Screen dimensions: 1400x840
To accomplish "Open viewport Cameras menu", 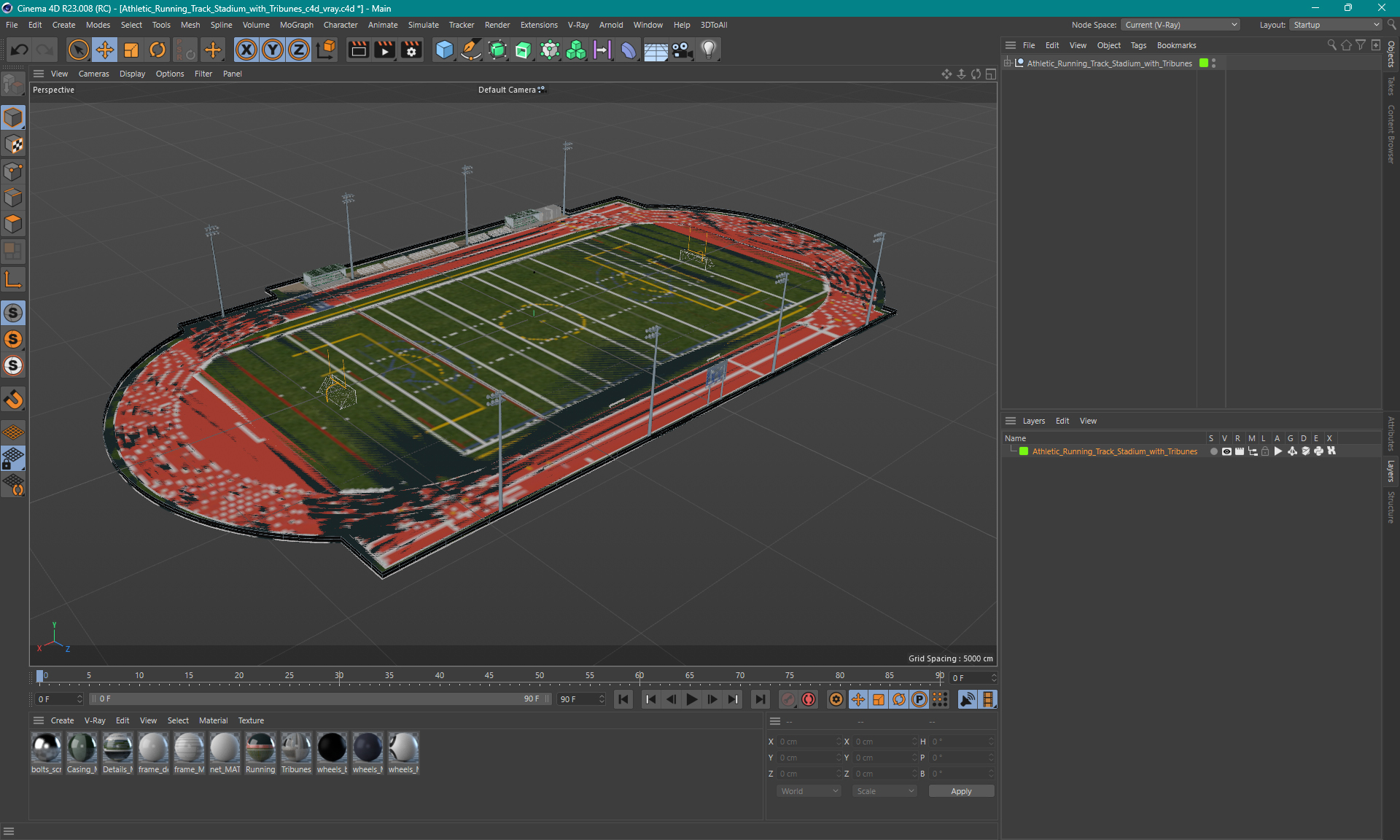I will click(93, 74).
